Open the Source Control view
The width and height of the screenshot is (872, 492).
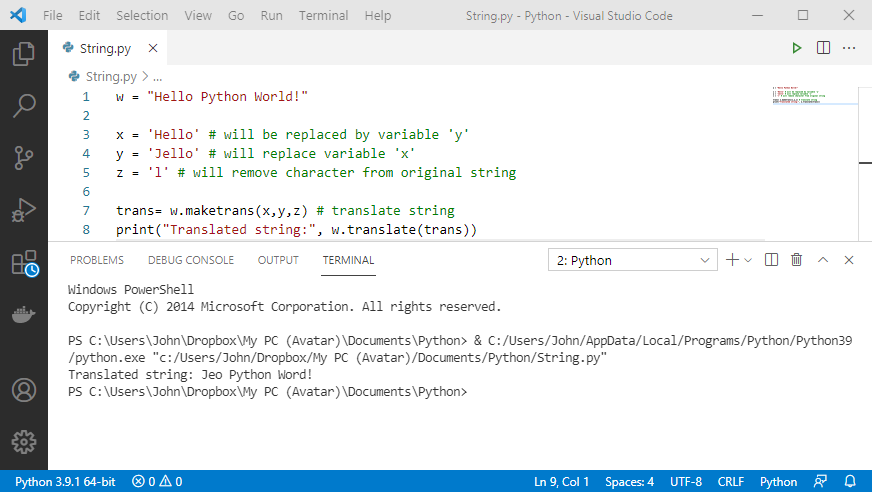23,158
